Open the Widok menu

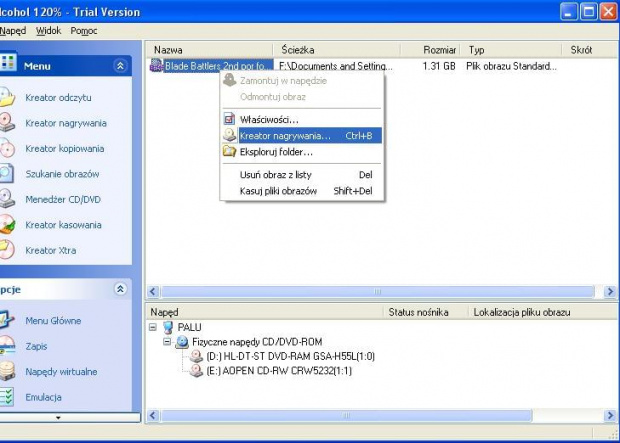pos(49,31)
